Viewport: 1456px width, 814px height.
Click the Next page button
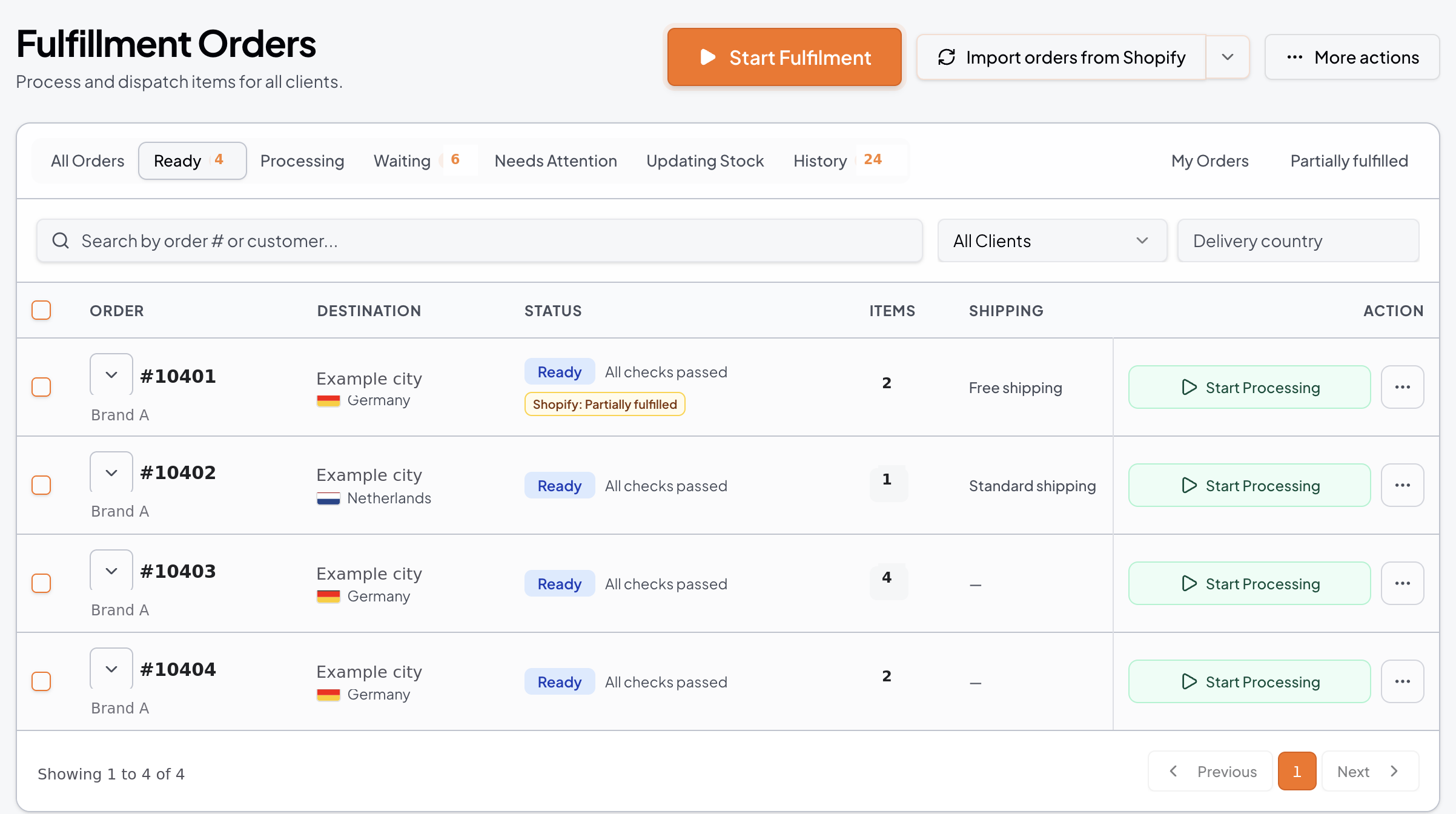click(1370, 771)
